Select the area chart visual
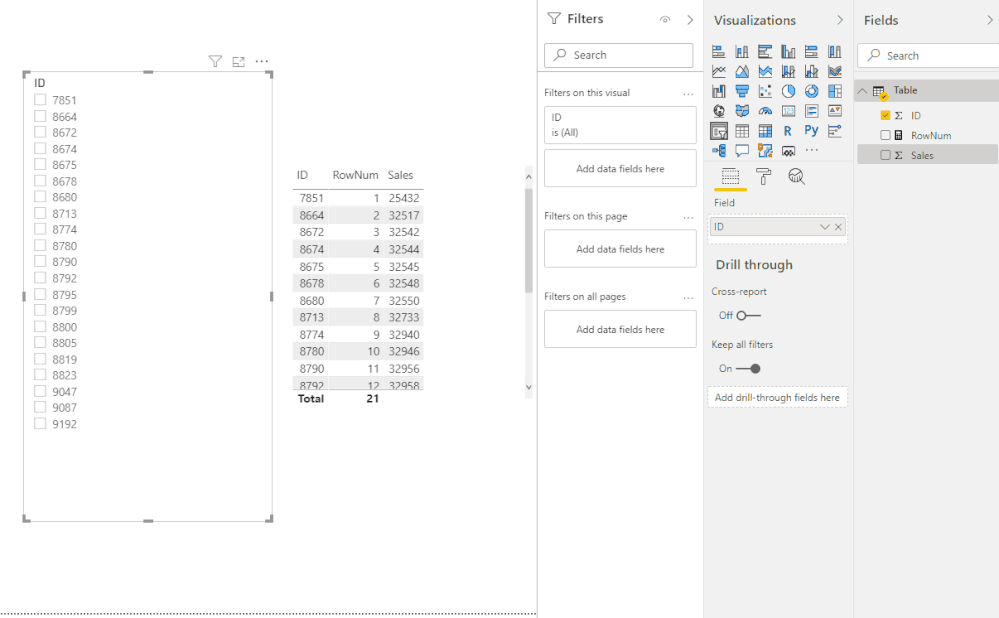This screenshot has height=618, width=999. 742,71
